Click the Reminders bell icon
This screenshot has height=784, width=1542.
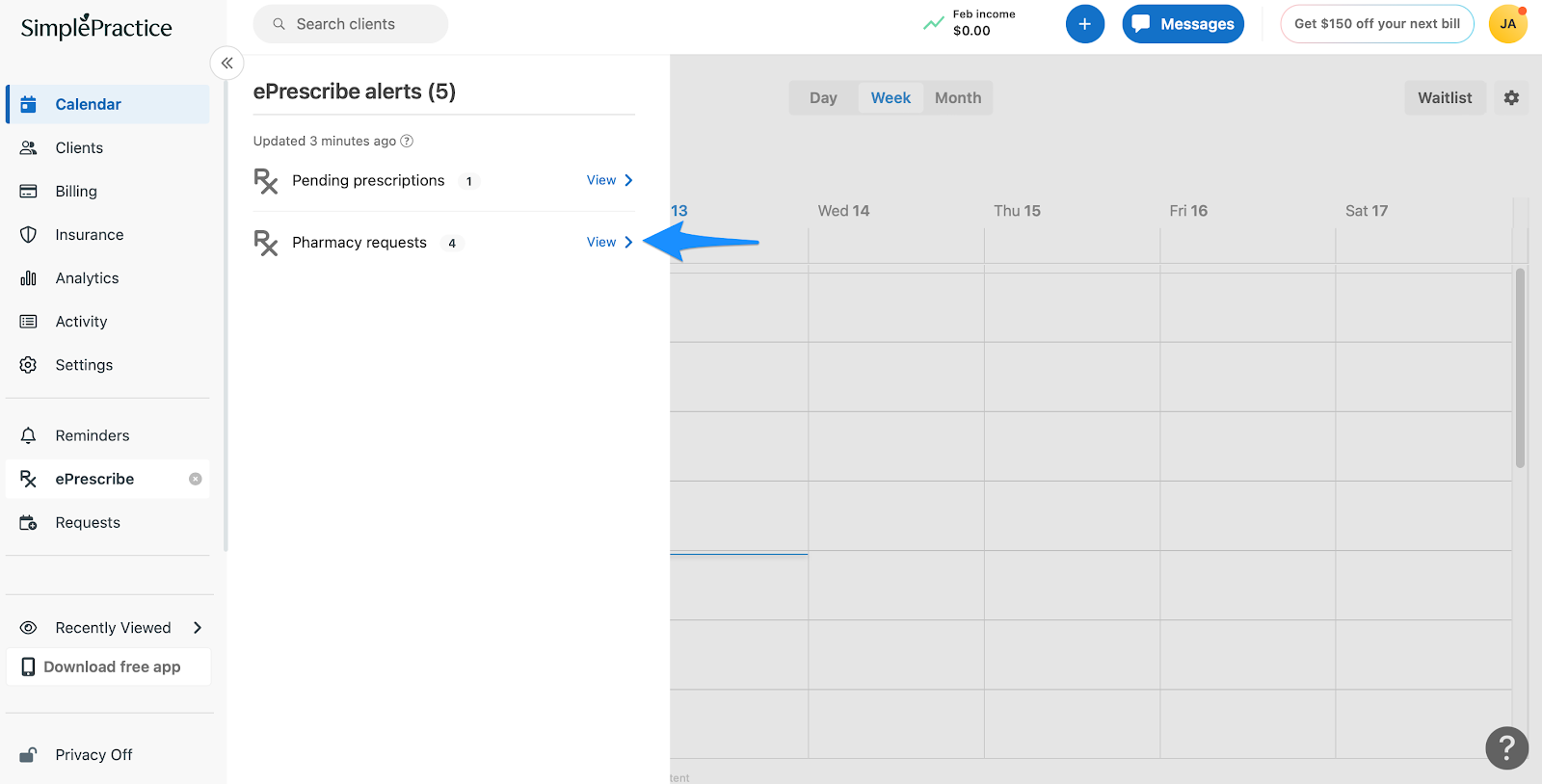point(29,435)
